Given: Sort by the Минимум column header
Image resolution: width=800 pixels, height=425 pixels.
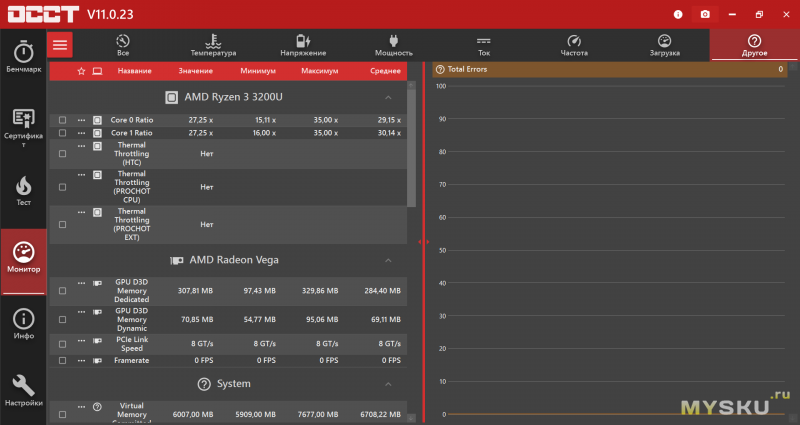Looking at the screenshot, I should click(258, 71).
